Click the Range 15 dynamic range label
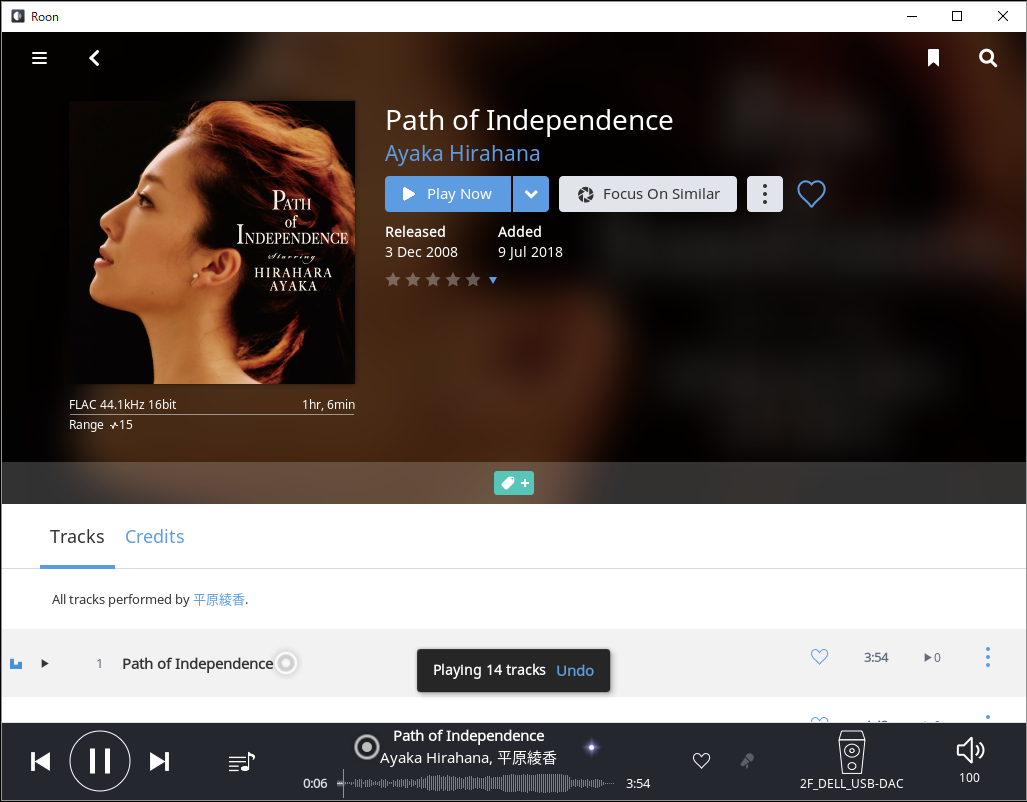The height and width of the screenshot is (802, 1027). point(101,425)
